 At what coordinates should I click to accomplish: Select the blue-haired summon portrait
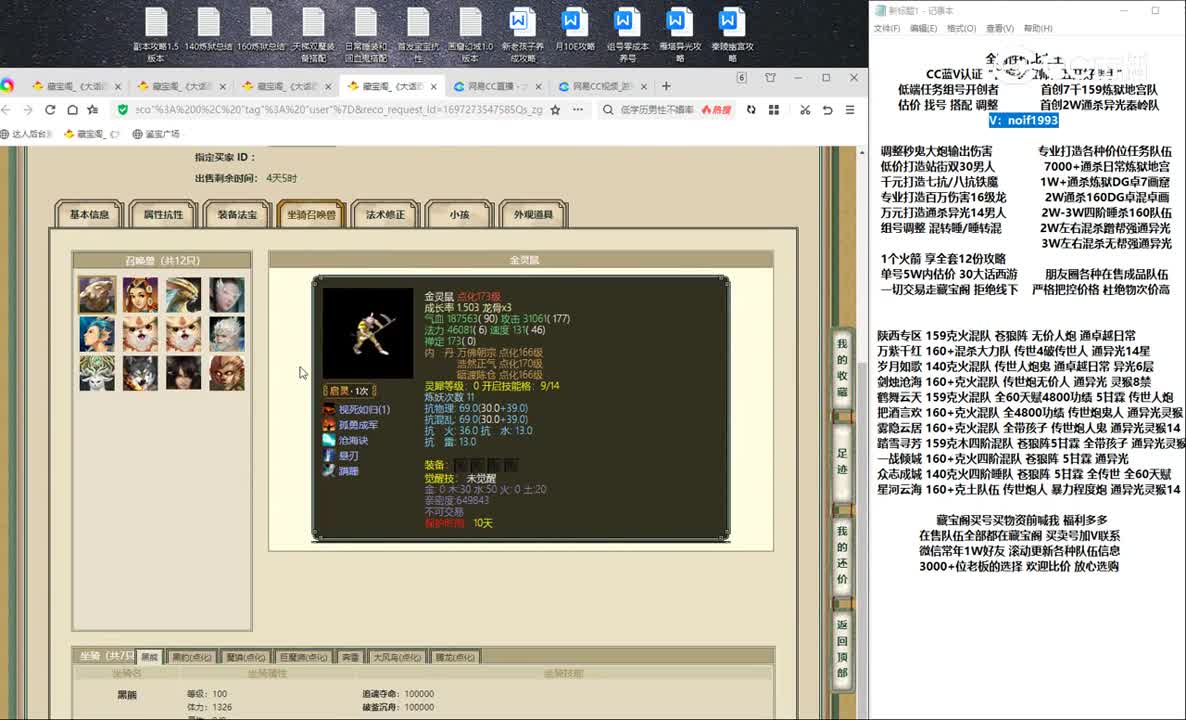coord(98,334)
